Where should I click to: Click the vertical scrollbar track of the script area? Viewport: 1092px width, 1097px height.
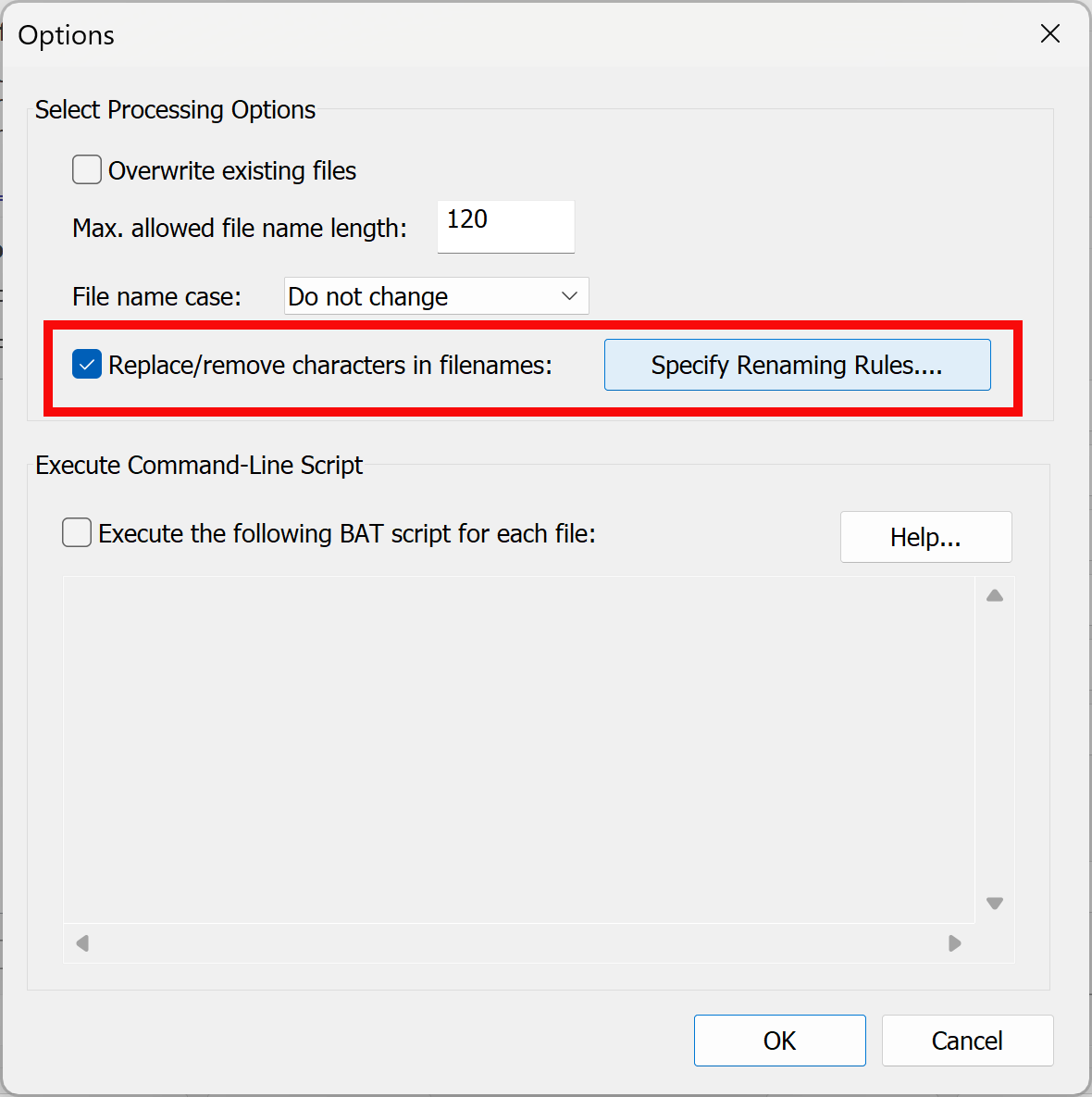click(x=994, y=750)
